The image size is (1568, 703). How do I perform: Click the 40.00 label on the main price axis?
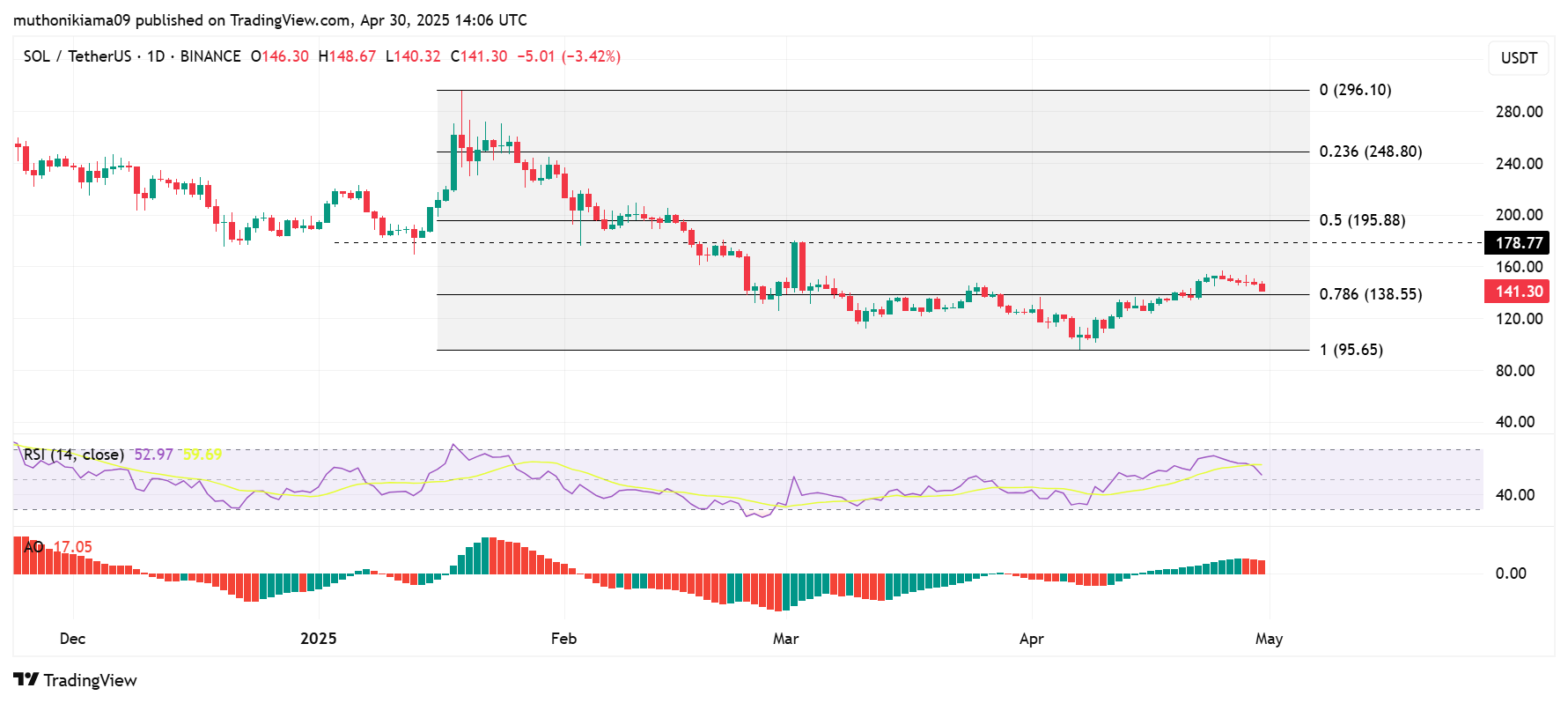1515,422
